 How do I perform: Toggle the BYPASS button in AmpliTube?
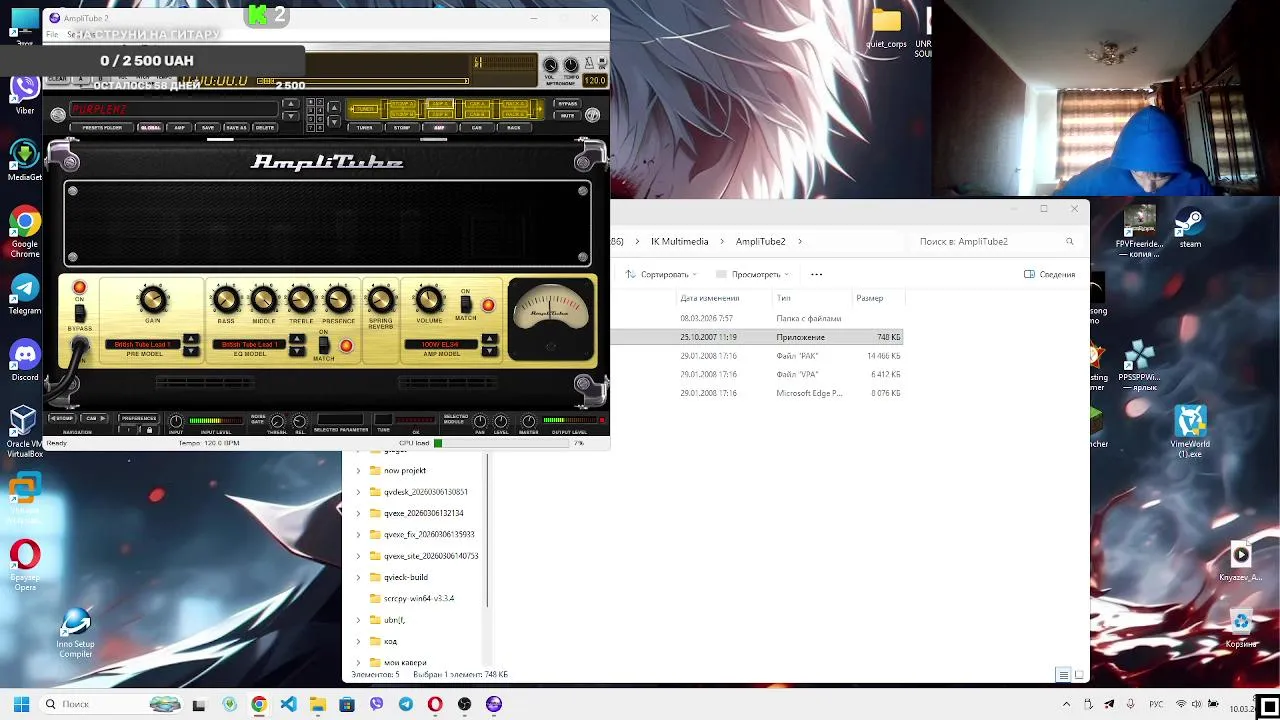pyautogui.click(x=567, y=104)
